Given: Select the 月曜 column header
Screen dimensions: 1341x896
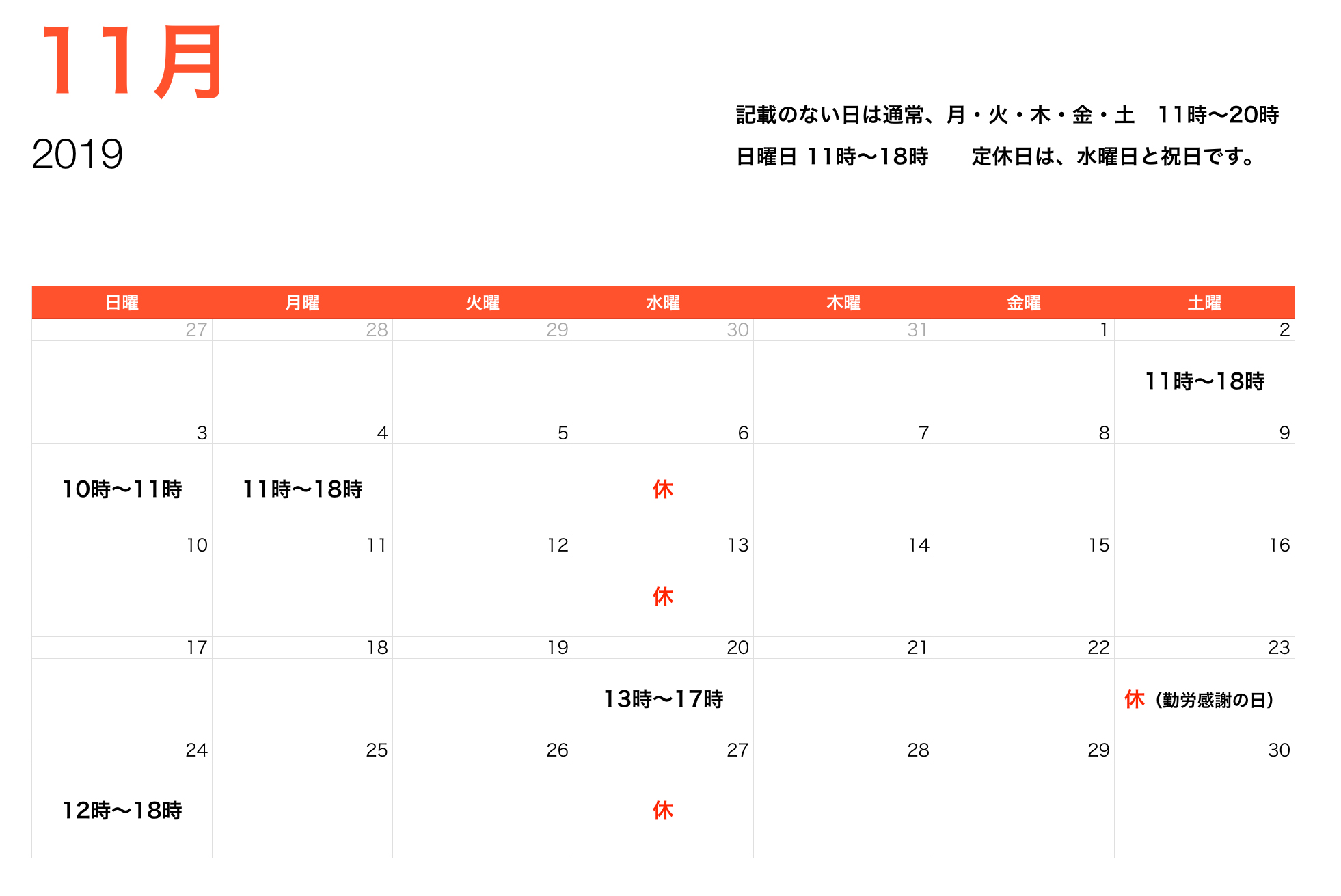Looking at the screenshot, I should [302, 303].
